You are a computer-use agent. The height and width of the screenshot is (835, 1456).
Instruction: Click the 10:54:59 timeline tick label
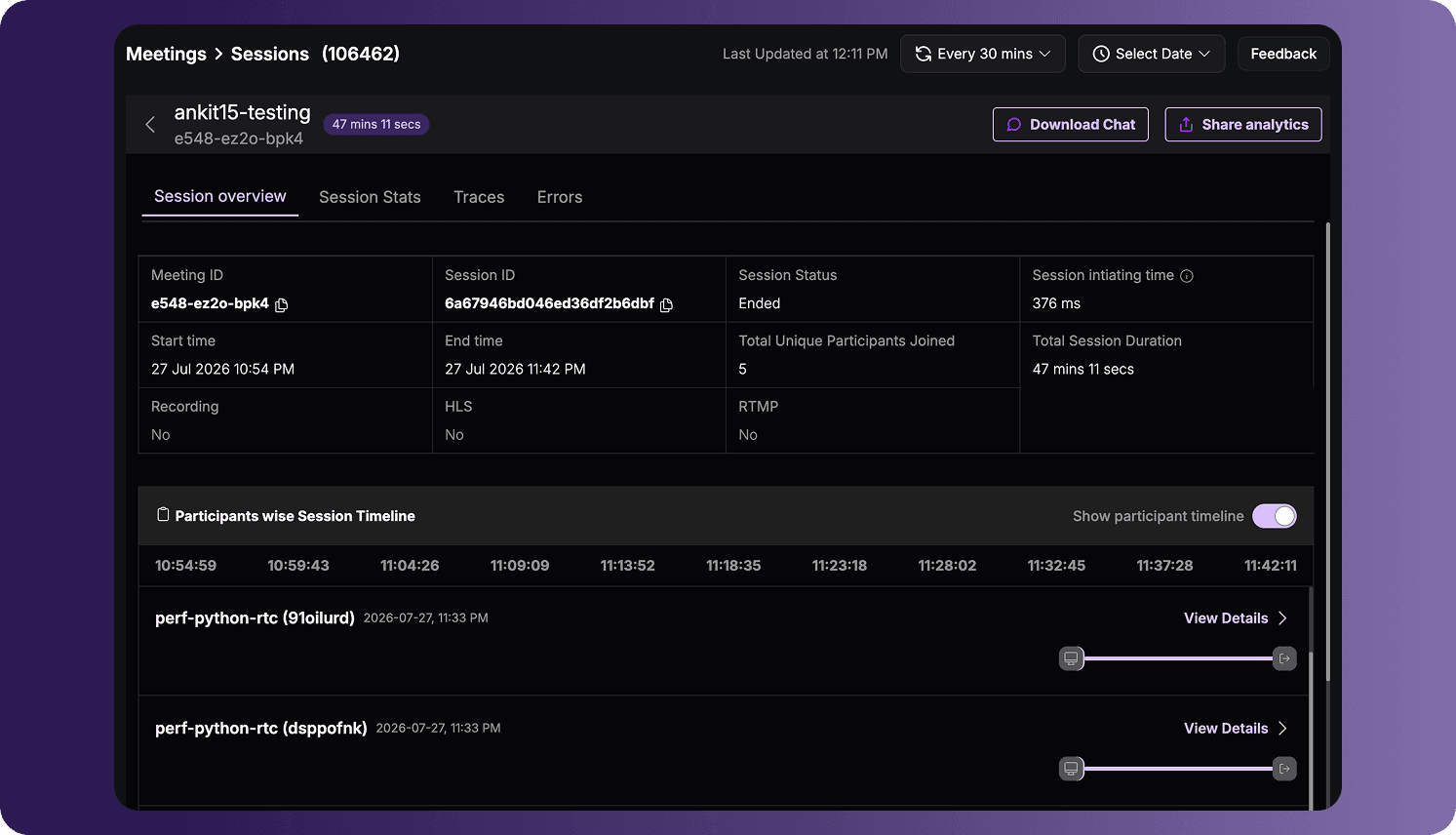(x=185, y=566)
